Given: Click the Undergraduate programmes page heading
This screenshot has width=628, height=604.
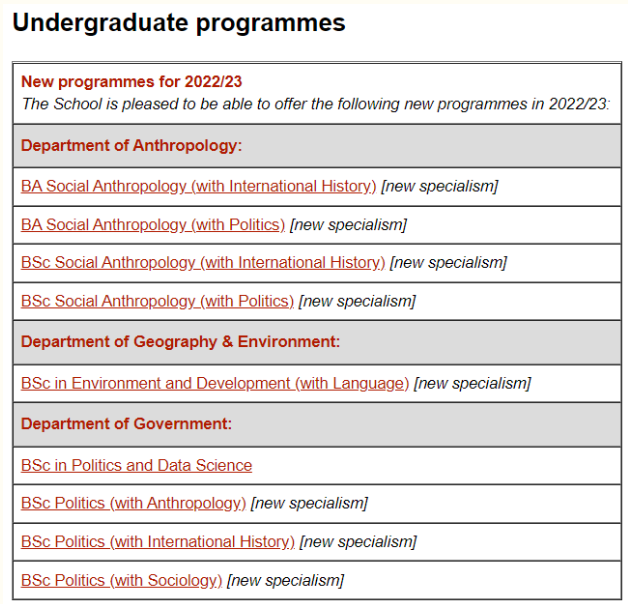Looking at the screenshot, I should coord(179,23).
